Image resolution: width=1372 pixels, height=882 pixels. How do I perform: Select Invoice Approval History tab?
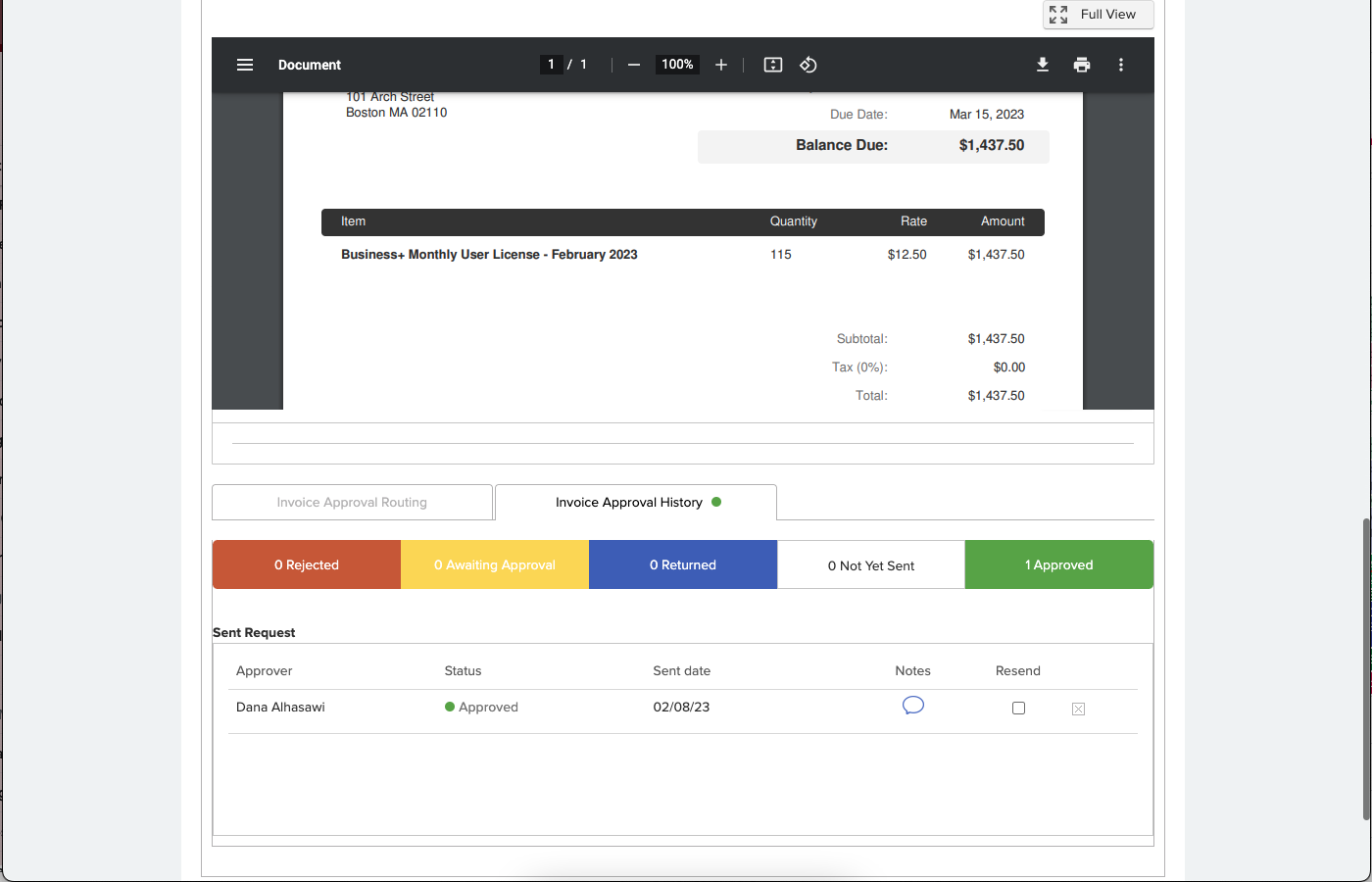(635, 503)
